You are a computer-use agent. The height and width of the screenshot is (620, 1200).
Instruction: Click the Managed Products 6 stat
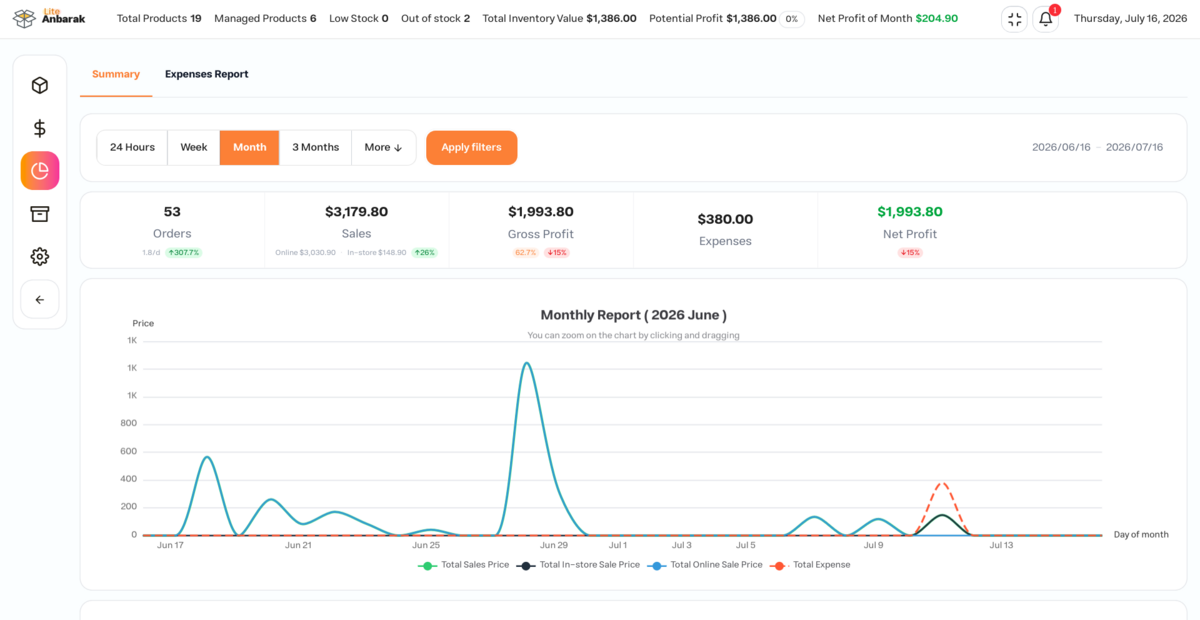pyautogui.click(x=265, y=19)
